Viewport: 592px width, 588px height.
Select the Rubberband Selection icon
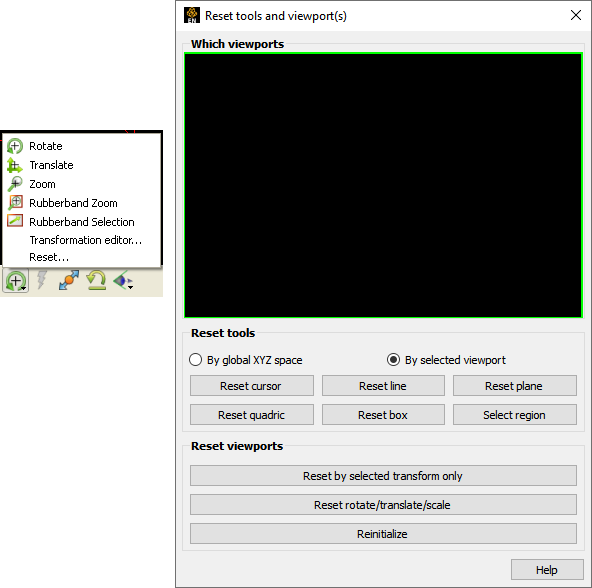15,221
